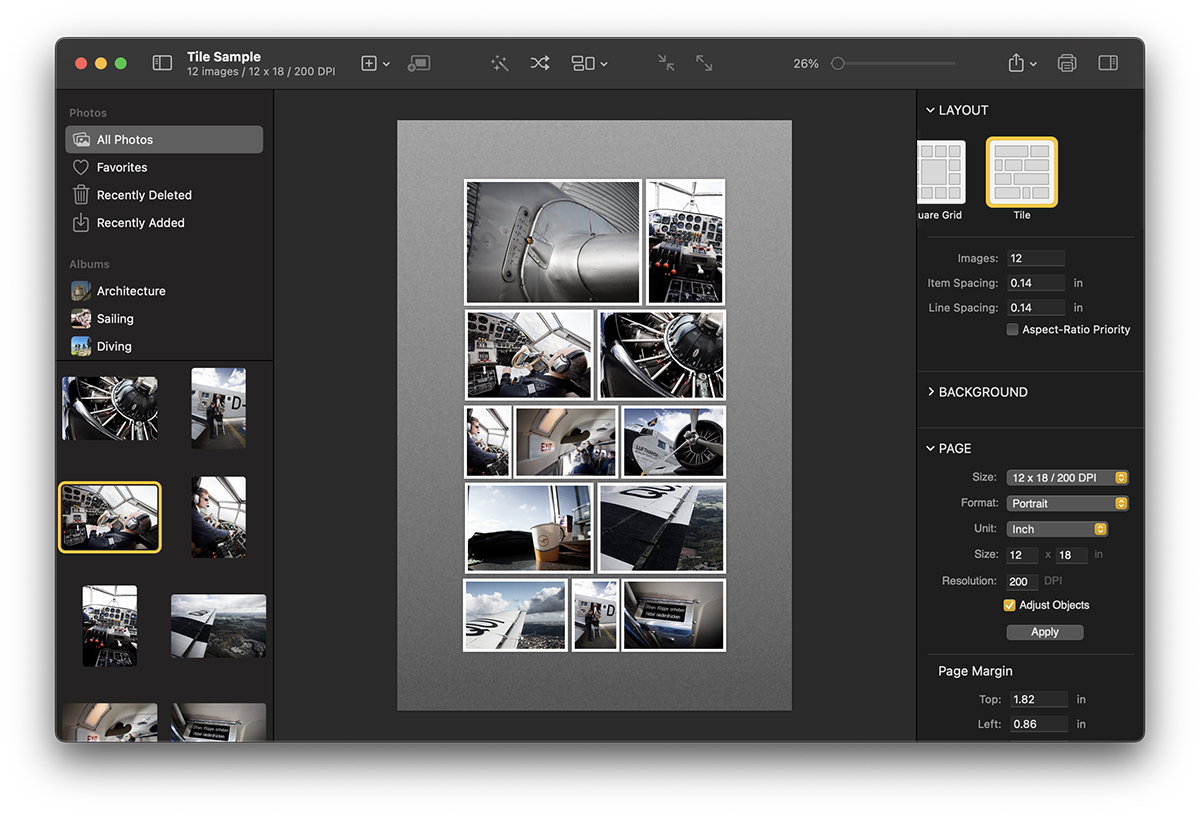Click the 26% zoom percentage text
1200x815 pixels.
pyautogui.click(x=806, y=63)
